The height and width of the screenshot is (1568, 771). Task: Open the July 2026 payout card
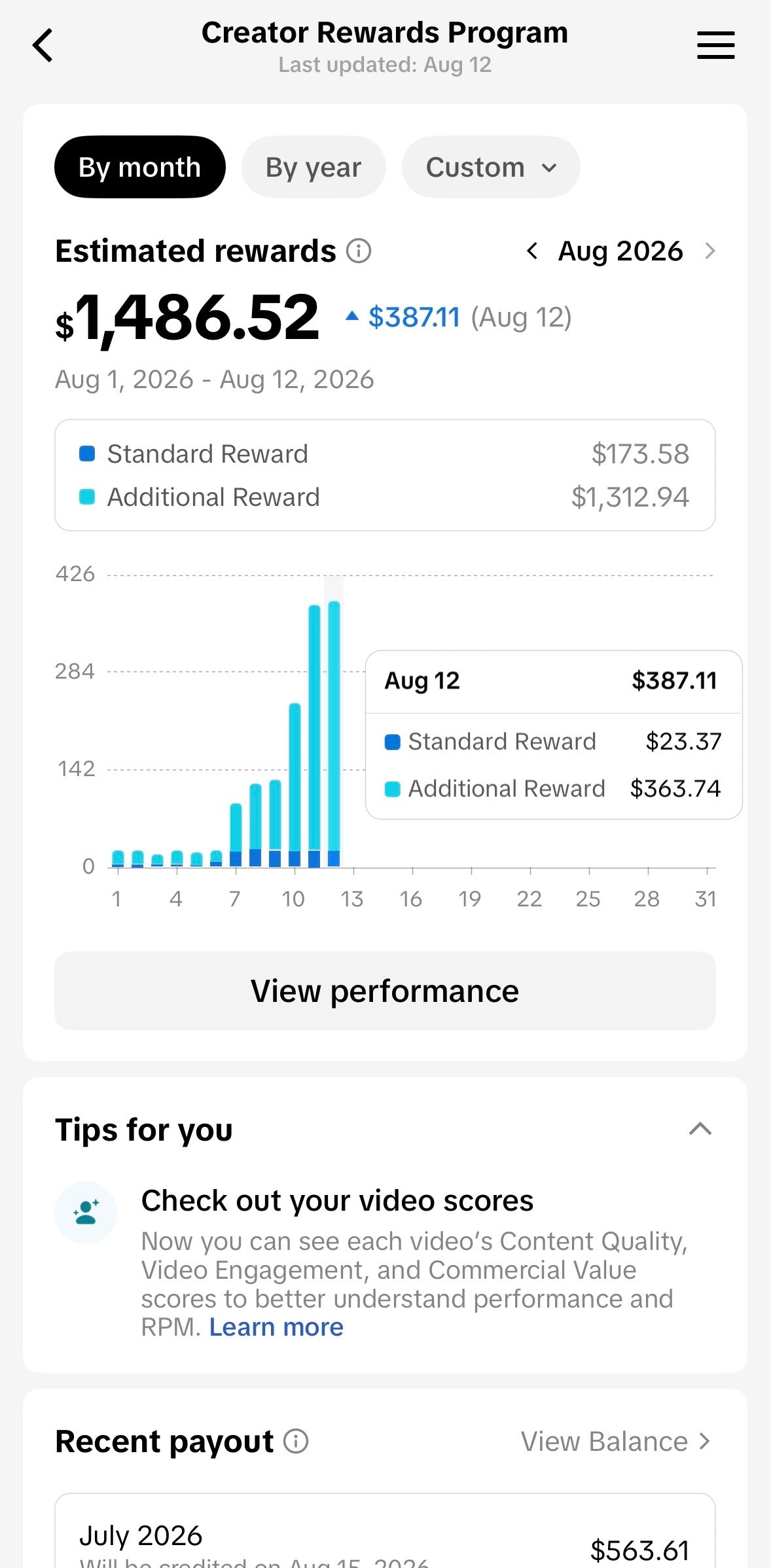click(x=385, y=1531)
